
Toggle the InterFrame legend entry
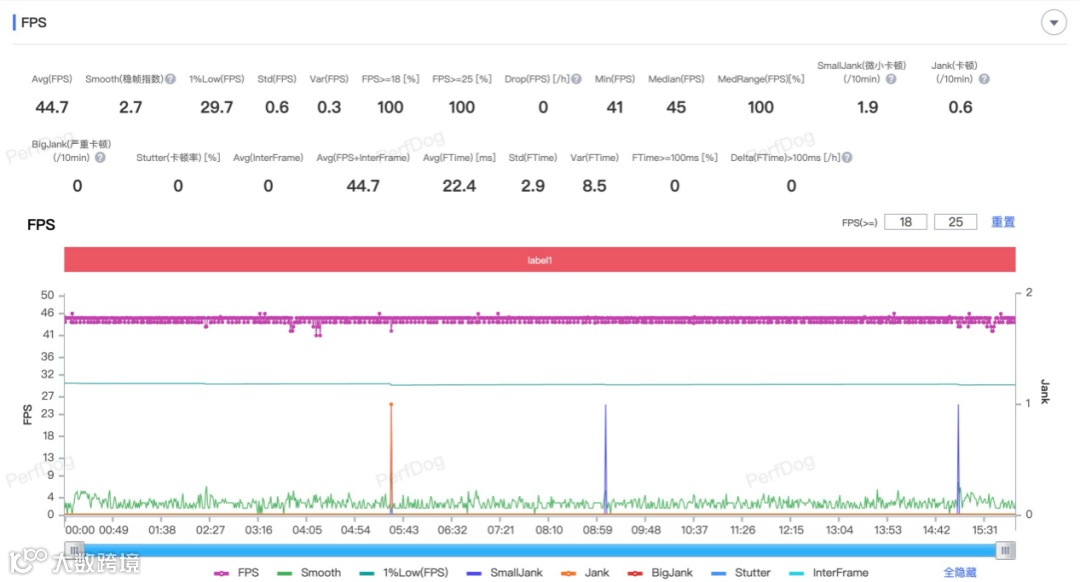click(x=829, y=572)
